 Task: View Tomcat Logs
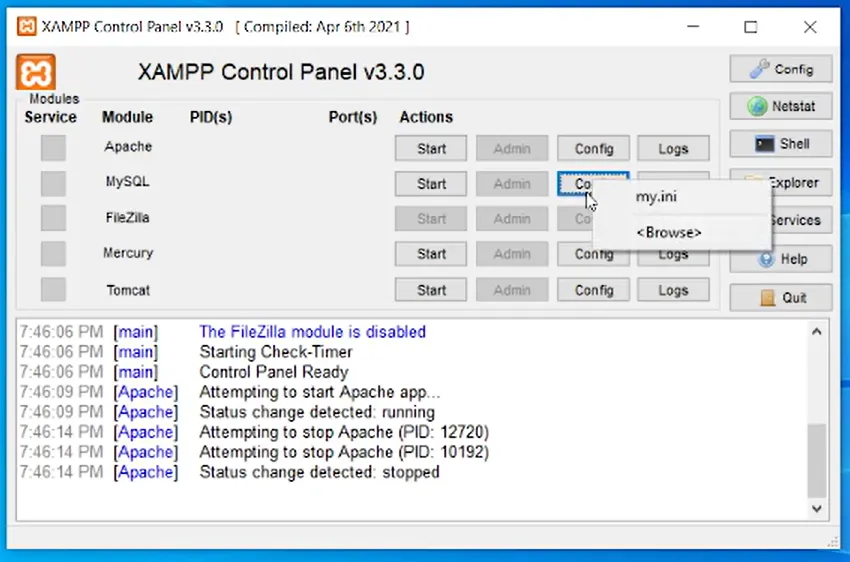click(673, 290)
